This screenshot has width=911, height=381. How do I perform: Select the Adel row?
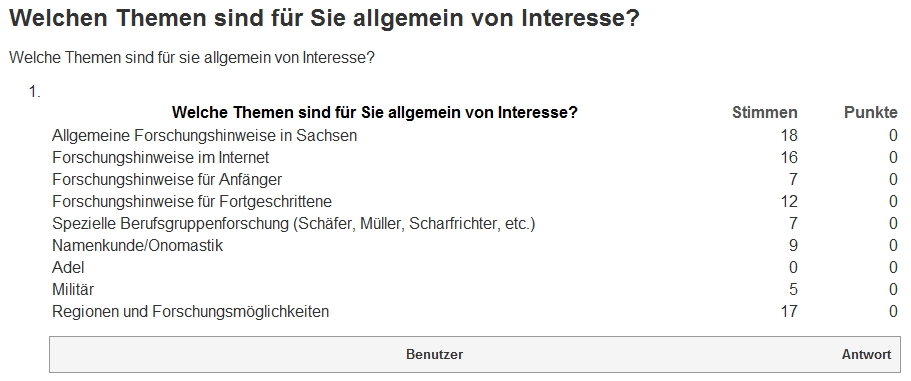click(x=475, y=268)
